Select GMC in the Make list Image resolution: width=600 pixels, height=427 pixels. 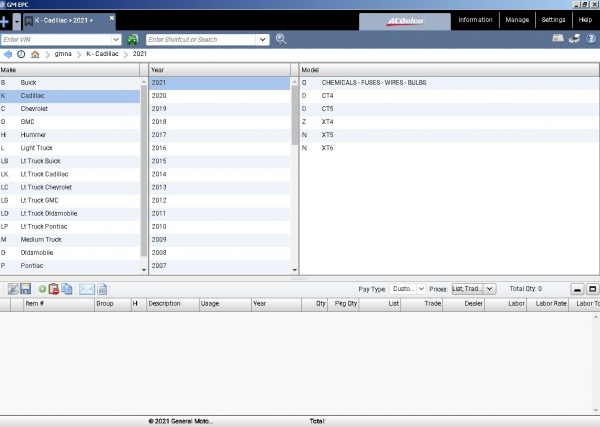click(x=70, y=122)
